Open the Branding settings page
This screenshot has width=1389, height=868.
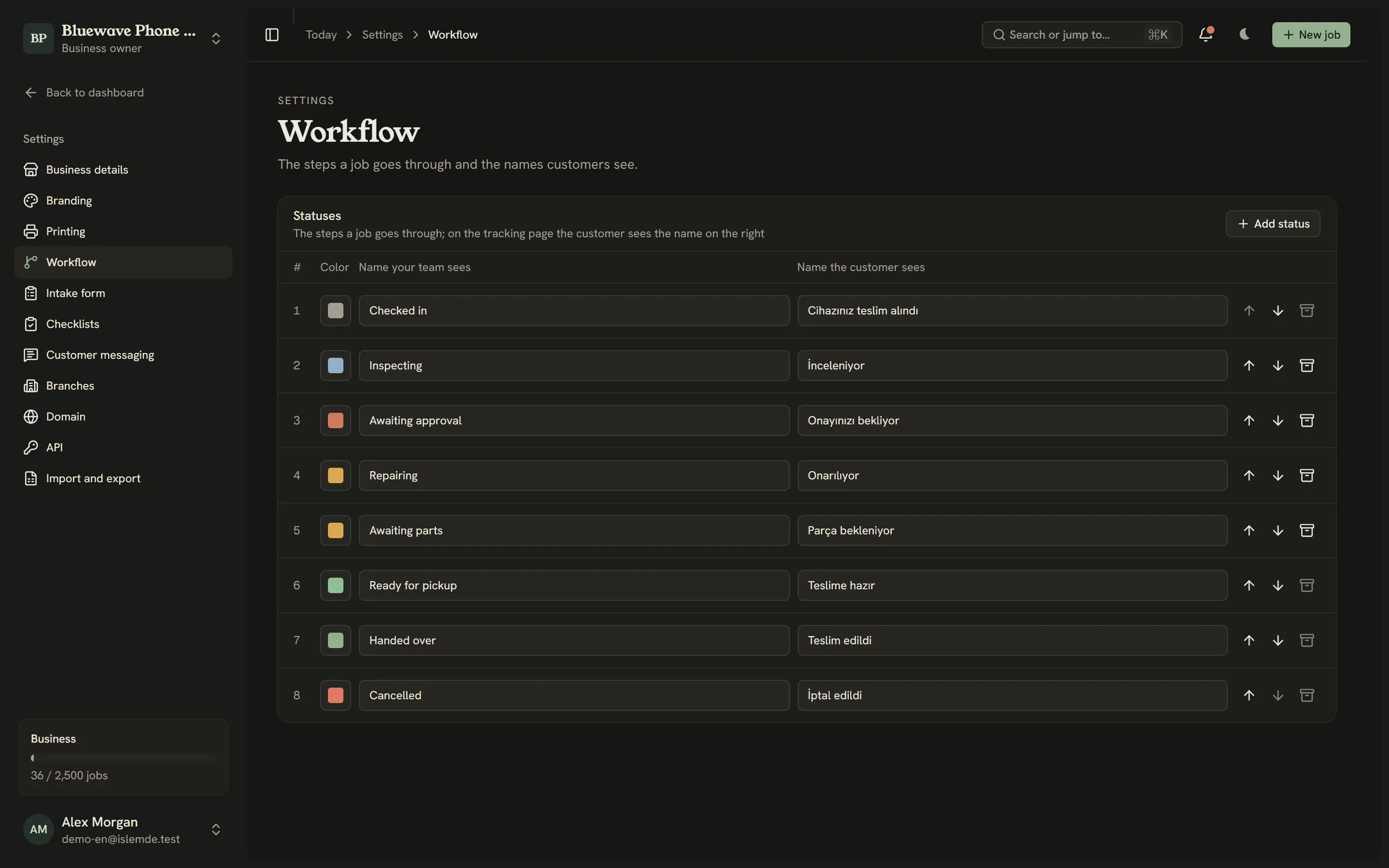(x=123, y=201)
